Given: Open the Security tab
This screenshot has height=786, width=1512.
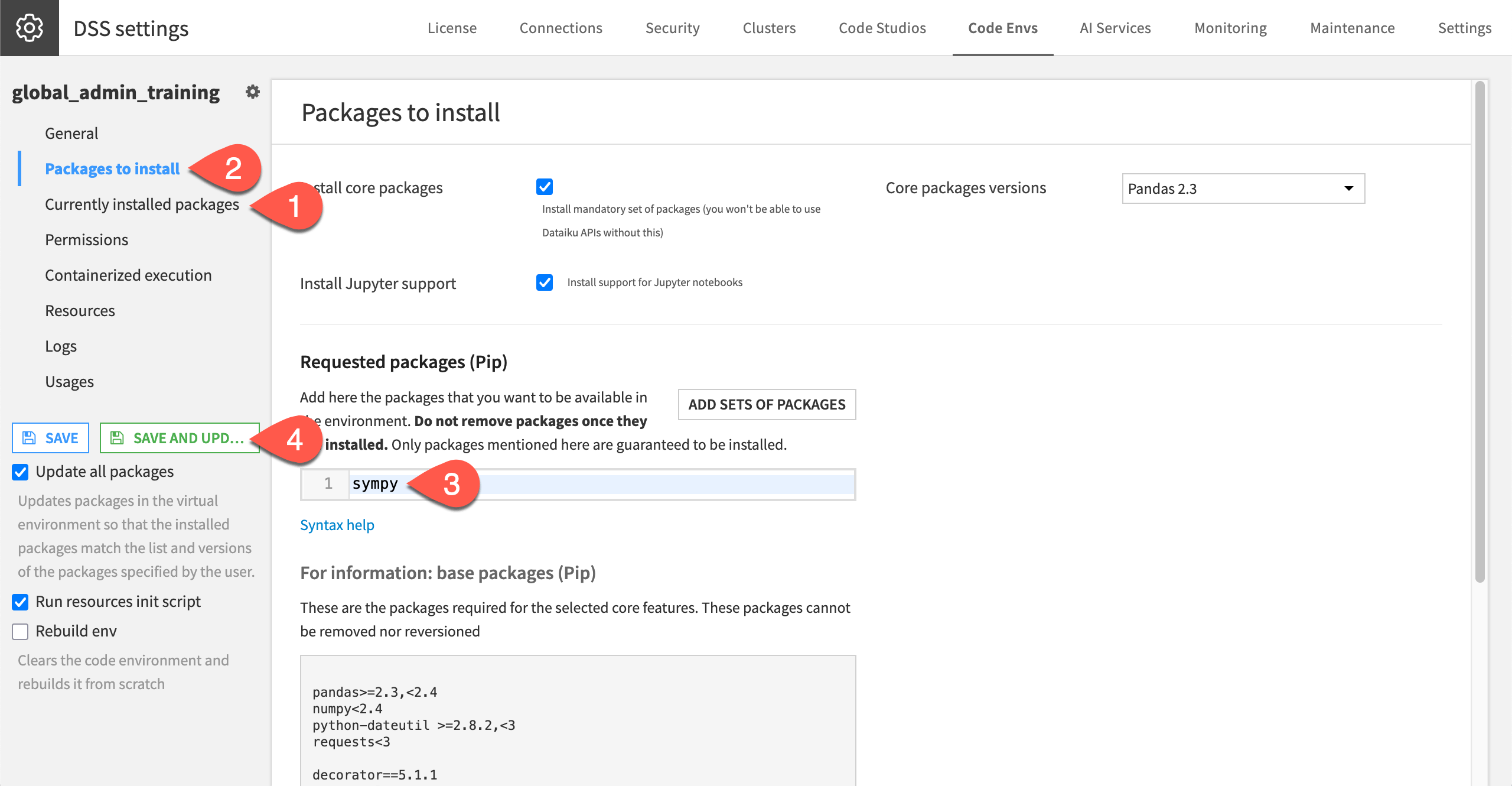Looking at the screenshot, I should coord(672,28).
